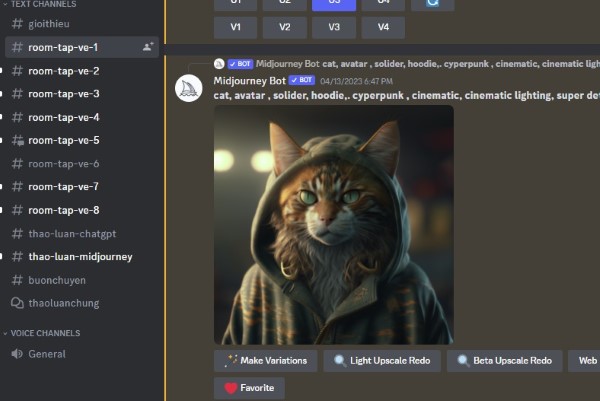Click the invite member icon on room-tap-ve-1
This screenshot has height=401, width=600.
tap(148, 47)
